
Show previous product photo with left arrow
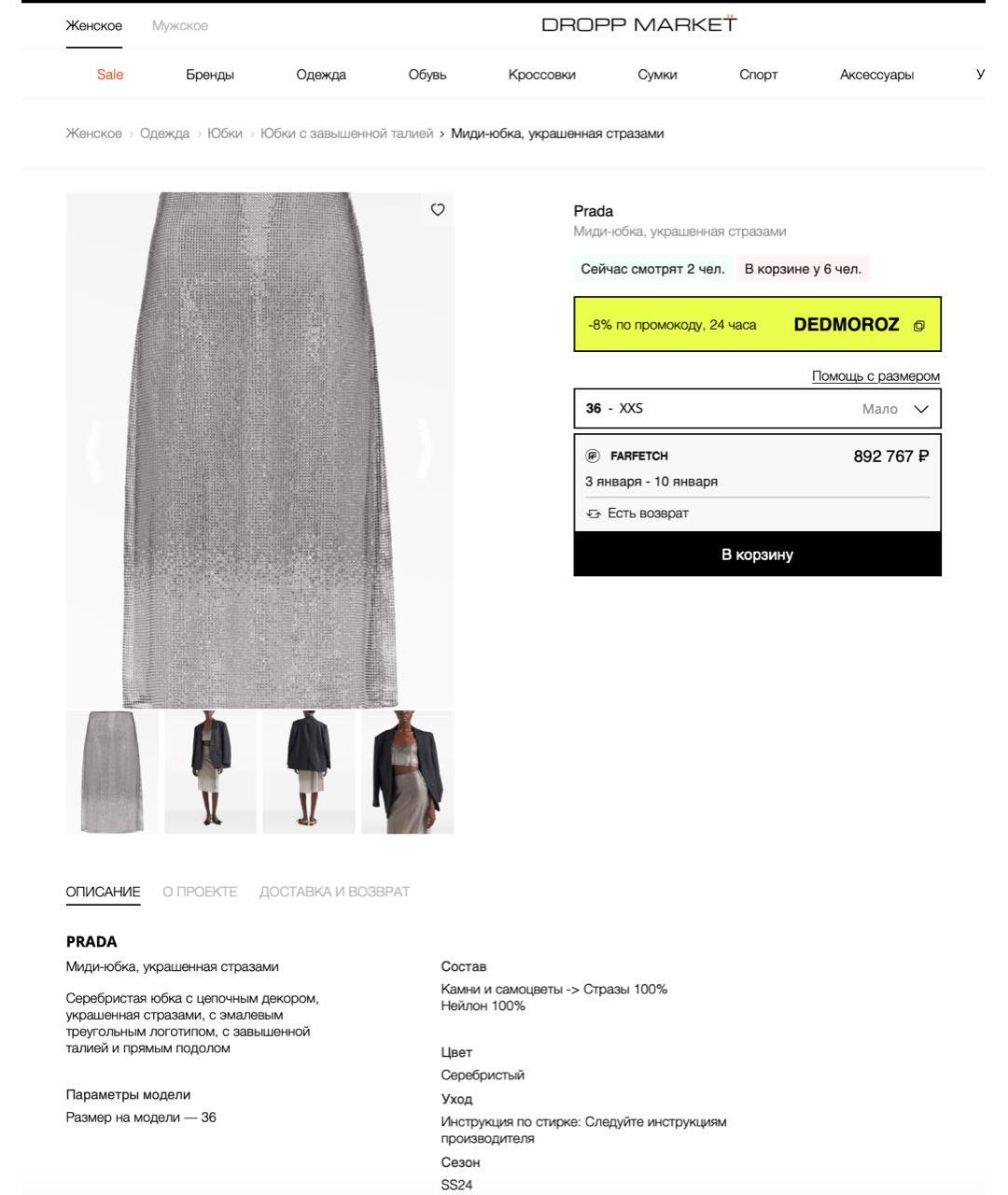[x=94, y=449]
